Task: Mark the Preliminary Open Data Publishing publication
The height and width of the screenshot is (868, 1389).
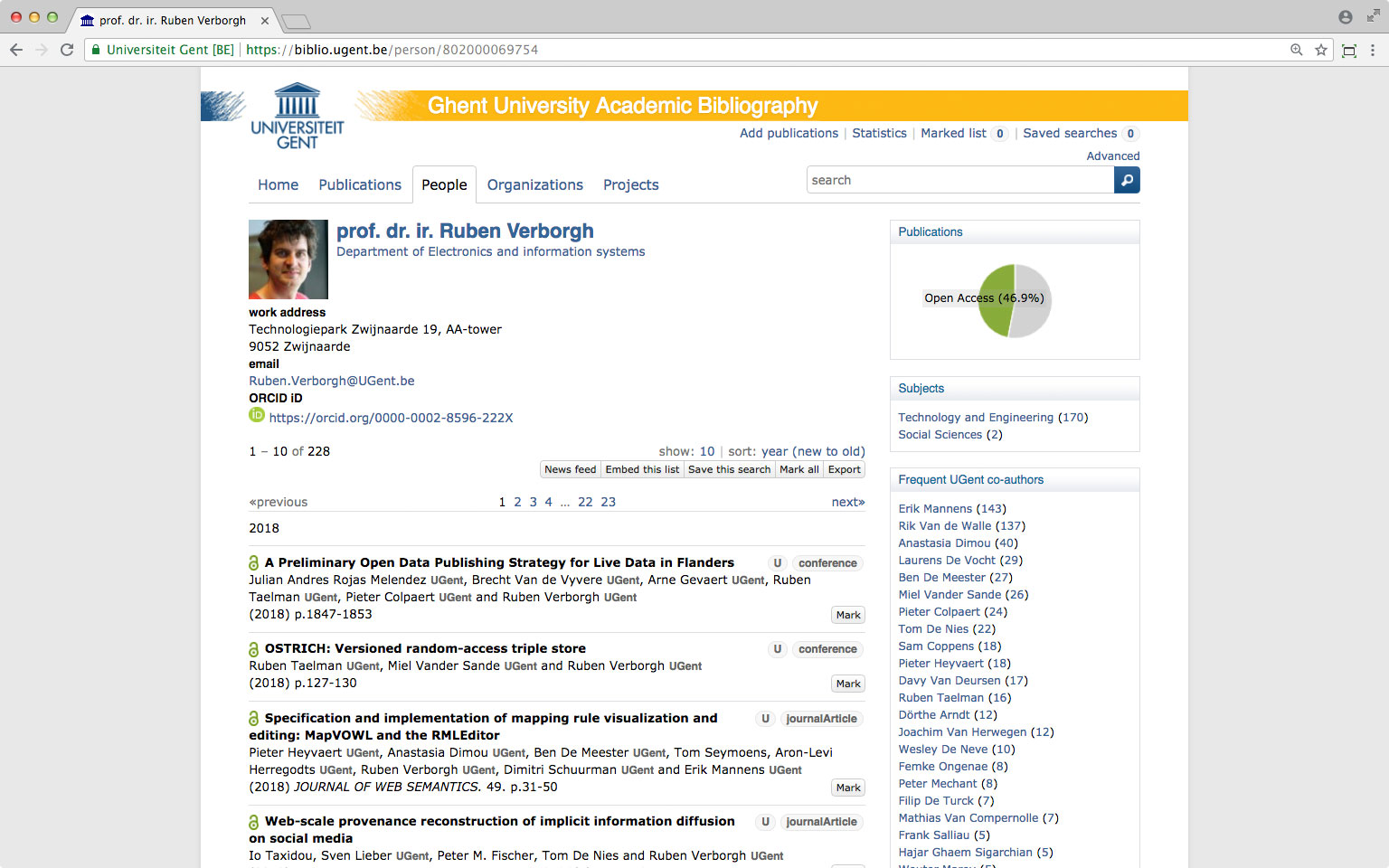Action: 847,615
